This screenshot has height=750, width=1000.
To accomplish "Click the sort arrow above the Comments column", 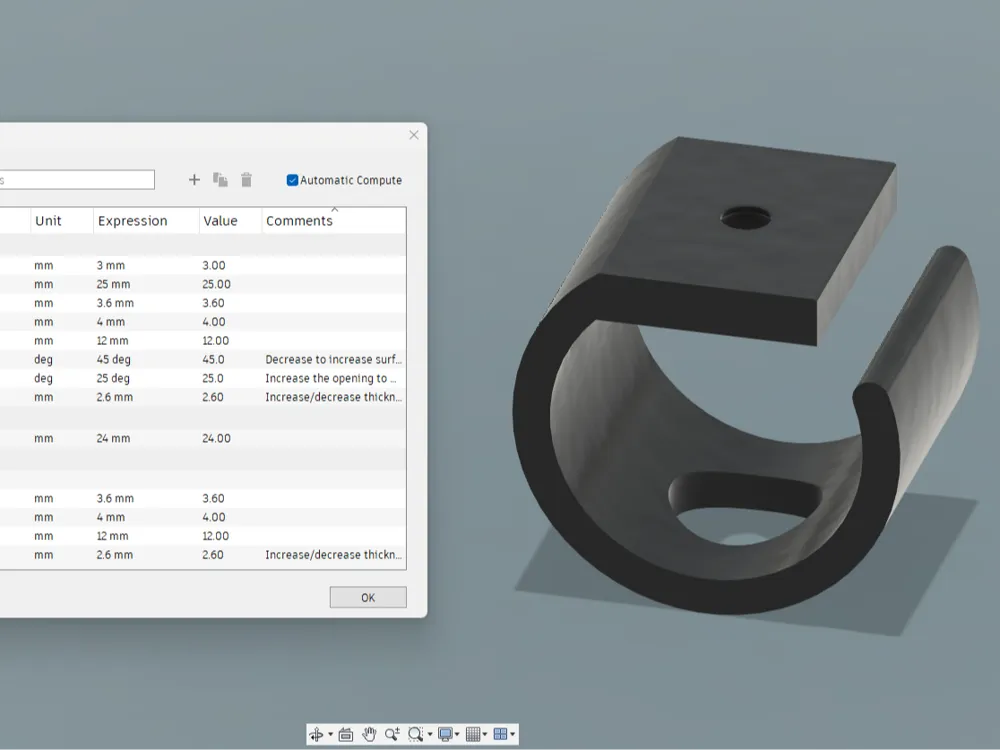I will pyautogui.click(x=335, y=209).
